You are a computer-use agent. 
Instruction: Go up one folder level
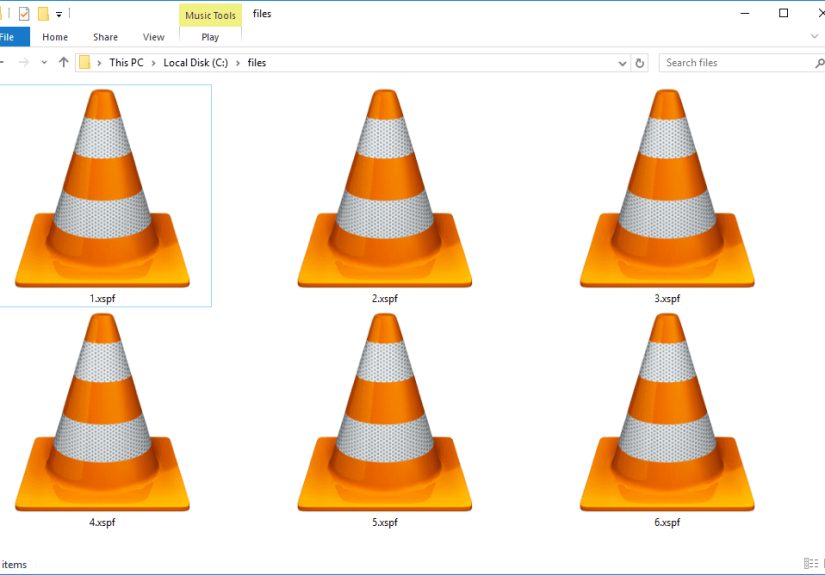pyautogui.click(x=64, y=63)
